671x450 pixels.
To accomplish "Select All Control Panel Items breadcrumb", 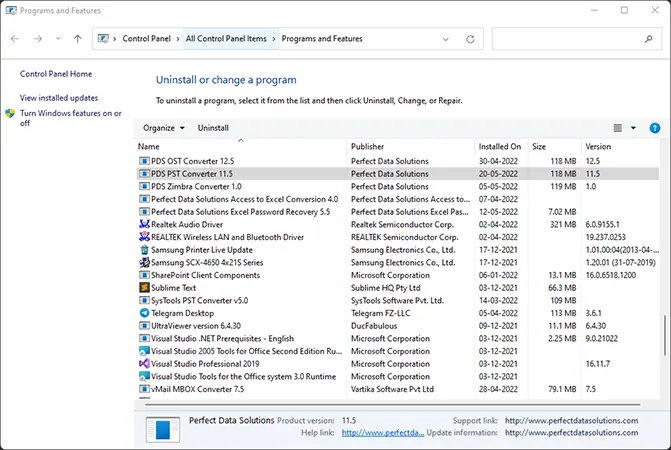I will [x=226, y=39].
